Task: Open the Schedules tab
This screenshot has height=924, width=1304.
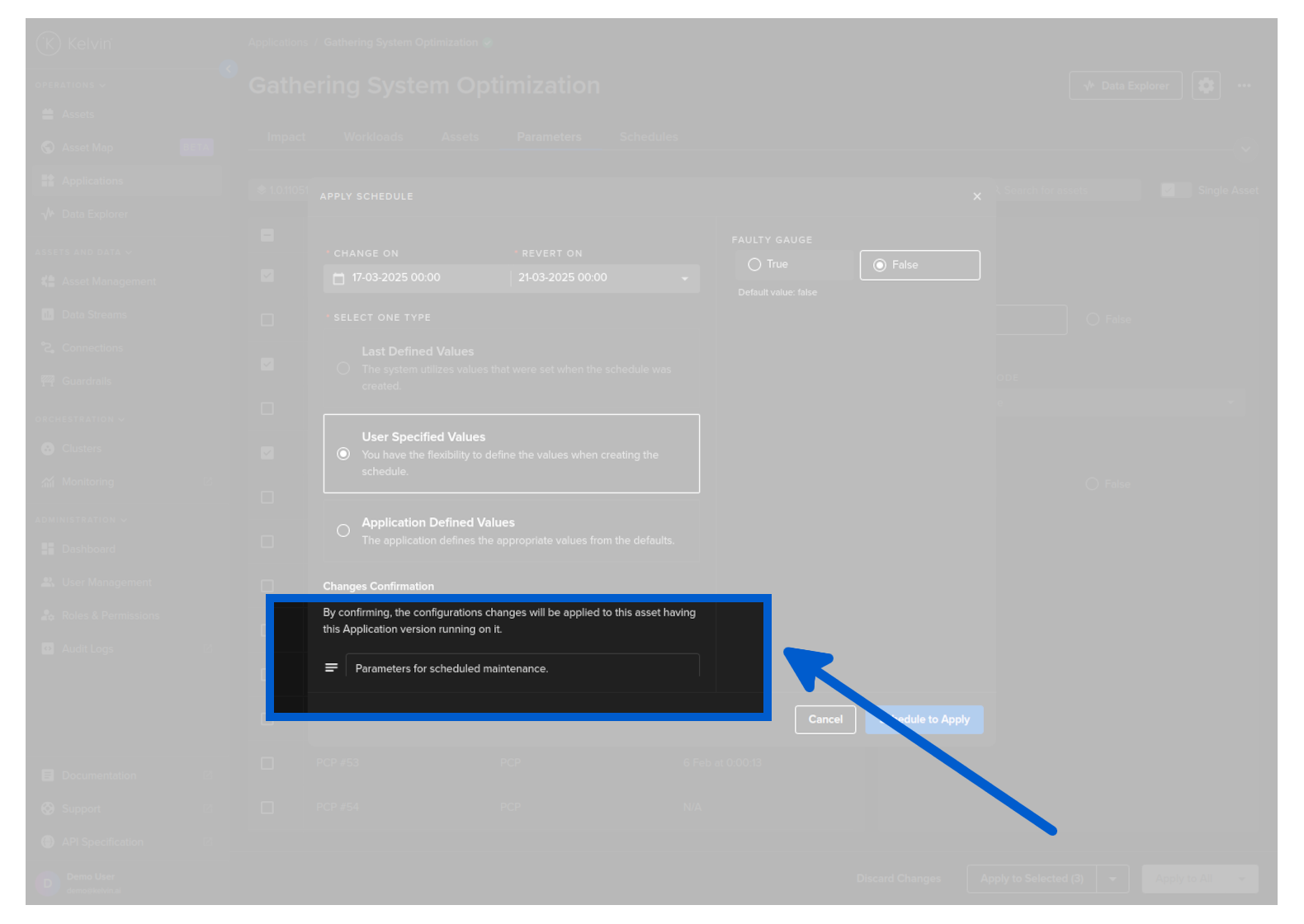Action: coord(649,137)
